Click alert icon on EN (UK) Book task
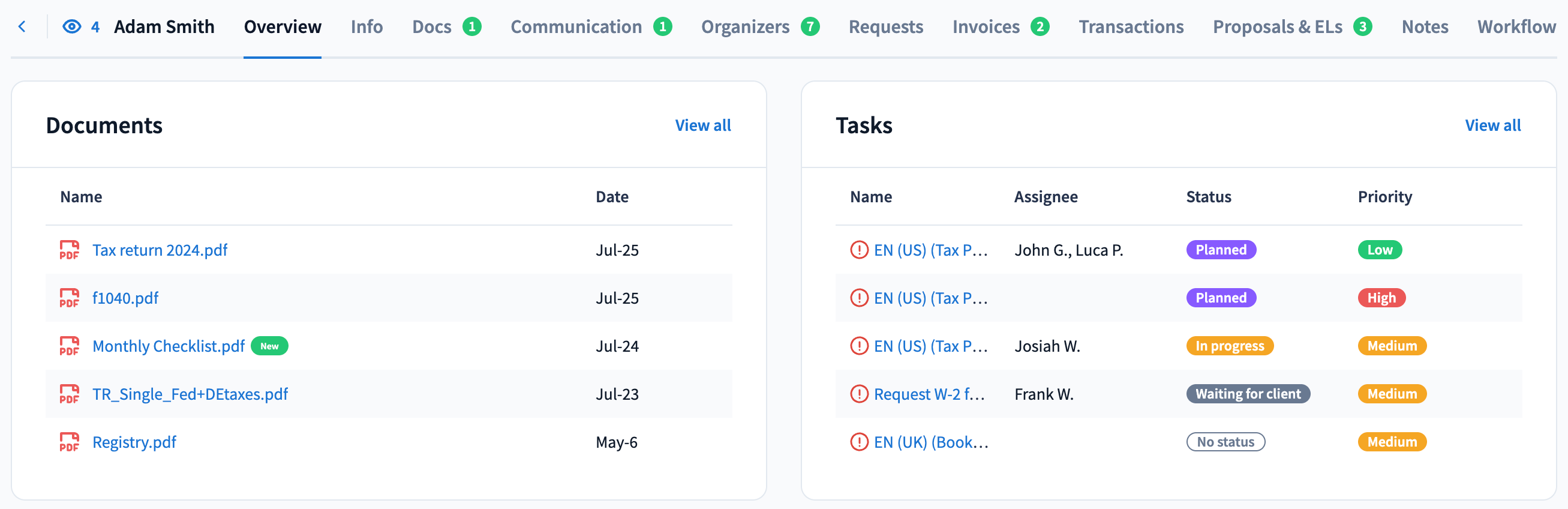Image resolution: width=1568 pixels, height=509 pixels. pyautogui.click(x=859, y=442)
